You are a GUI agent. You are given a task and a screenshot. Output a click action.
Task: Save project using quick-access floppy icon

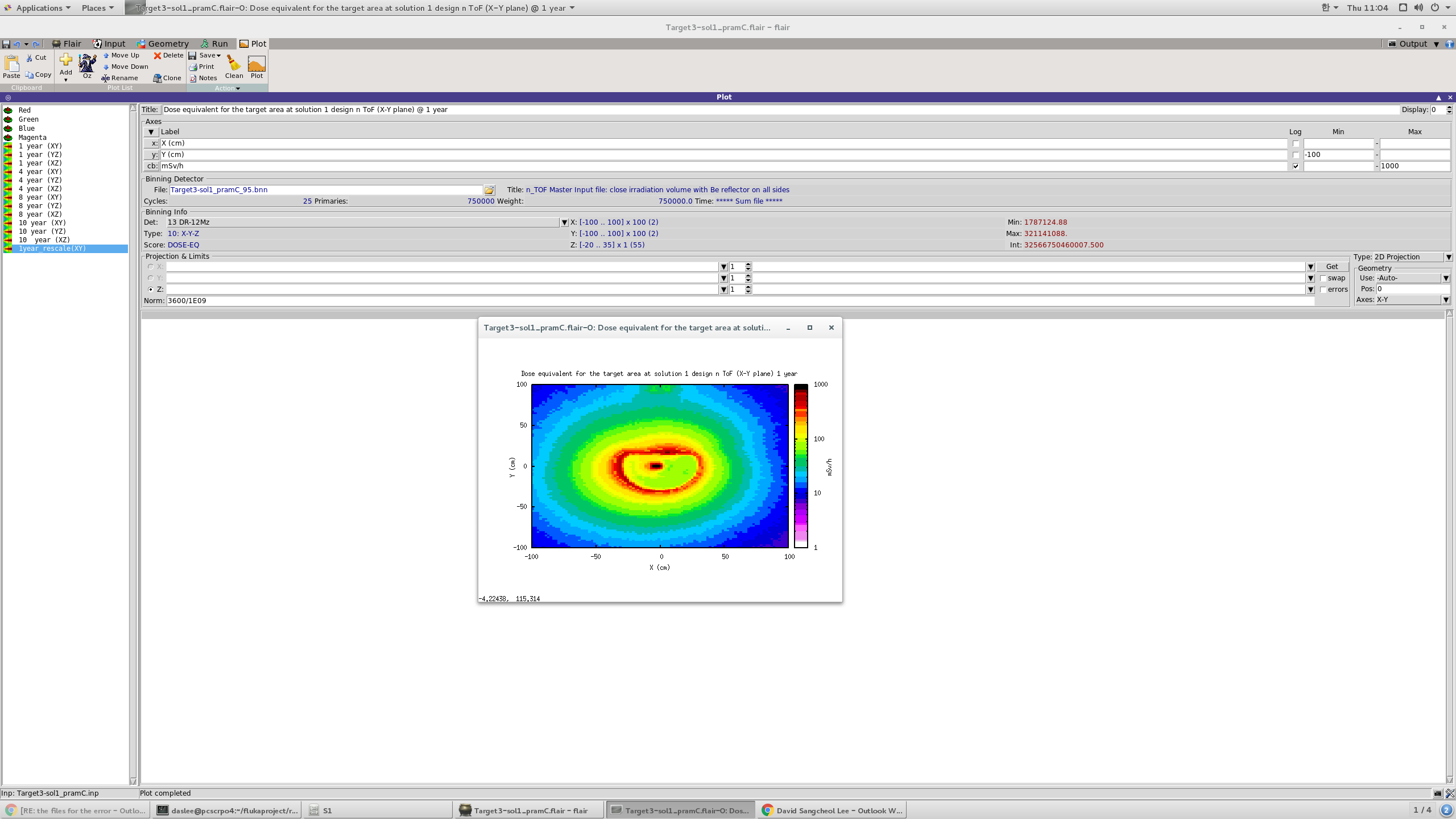pos(6,44)
